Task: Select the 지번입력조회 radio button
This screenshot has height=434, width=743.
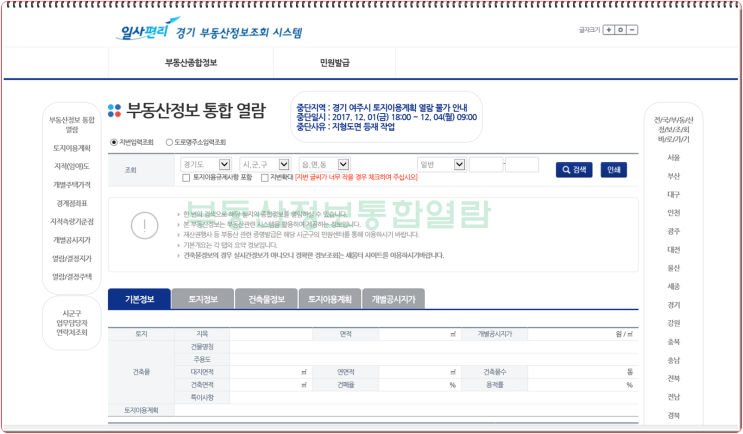Action: pos(114,142)
